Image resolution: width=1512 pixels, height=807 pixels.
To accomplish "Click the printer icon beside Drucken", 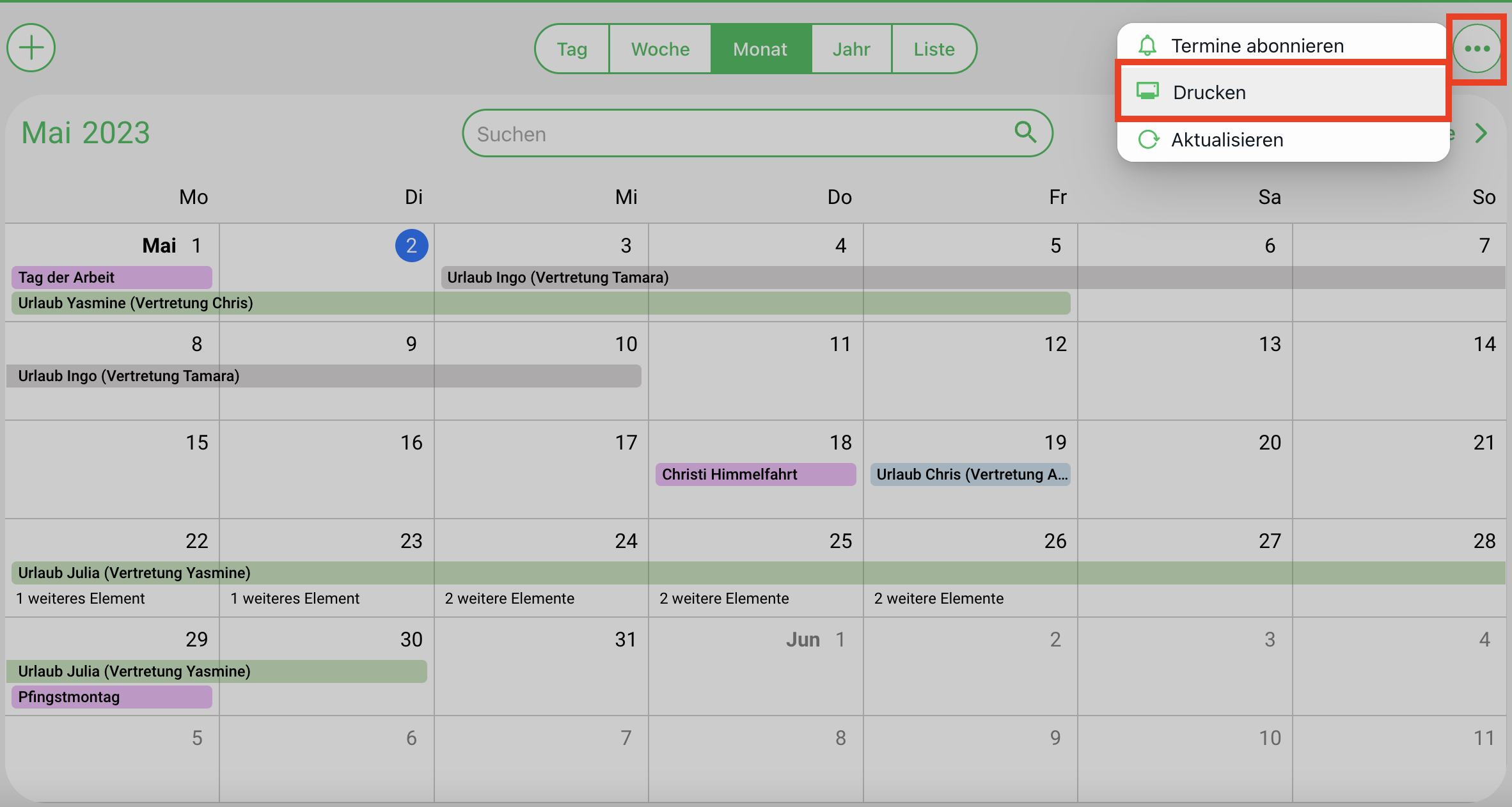I will pos(1147,91).
